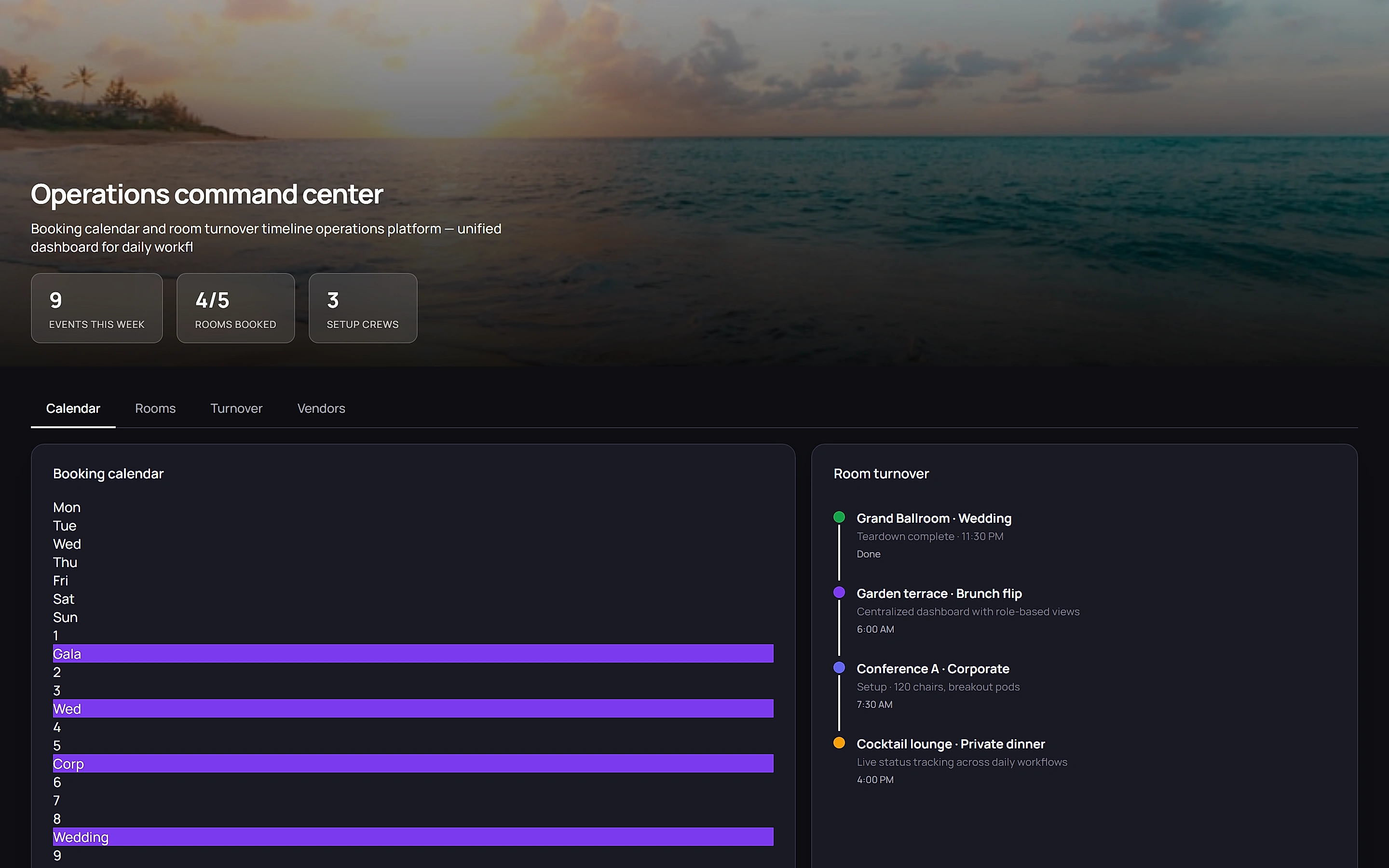Screen dimensions: 1389x868
Task: Click purple marker beside Garden terrace
Action: [839, 593]
